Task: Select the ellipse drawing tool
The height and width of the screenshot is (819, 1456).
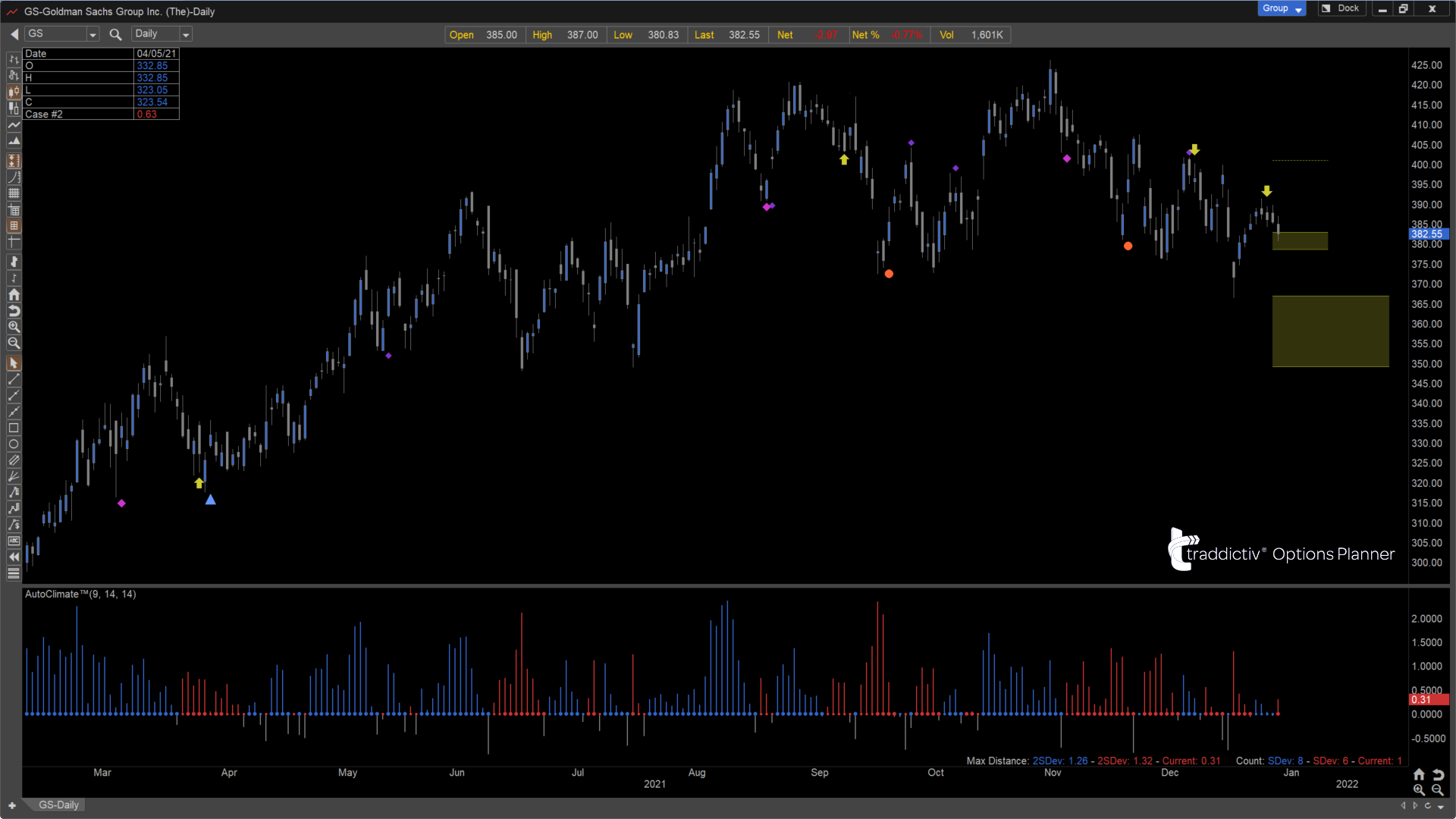Action: coord(14,444)
